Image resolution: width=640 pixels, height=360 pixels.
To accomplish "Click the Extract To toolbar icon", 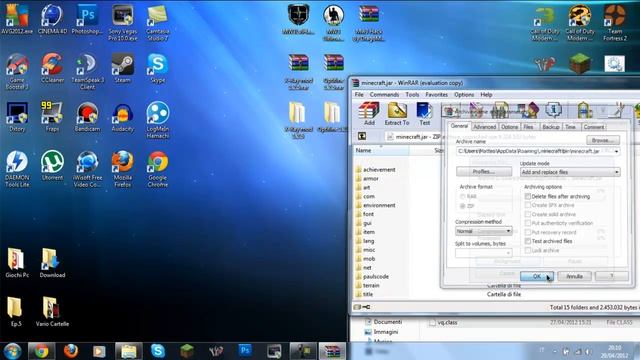I will tap(396, 114).
